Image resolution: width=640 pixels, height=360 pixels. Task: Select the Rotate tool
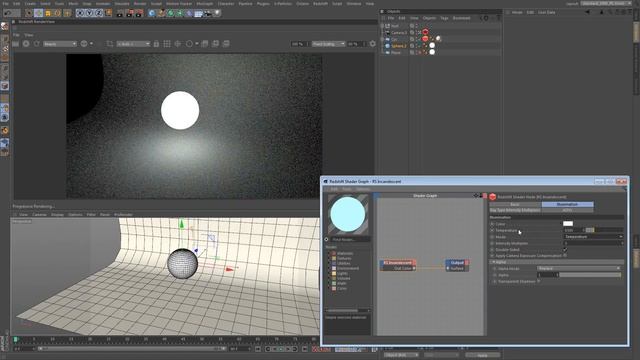click(58, 13)
